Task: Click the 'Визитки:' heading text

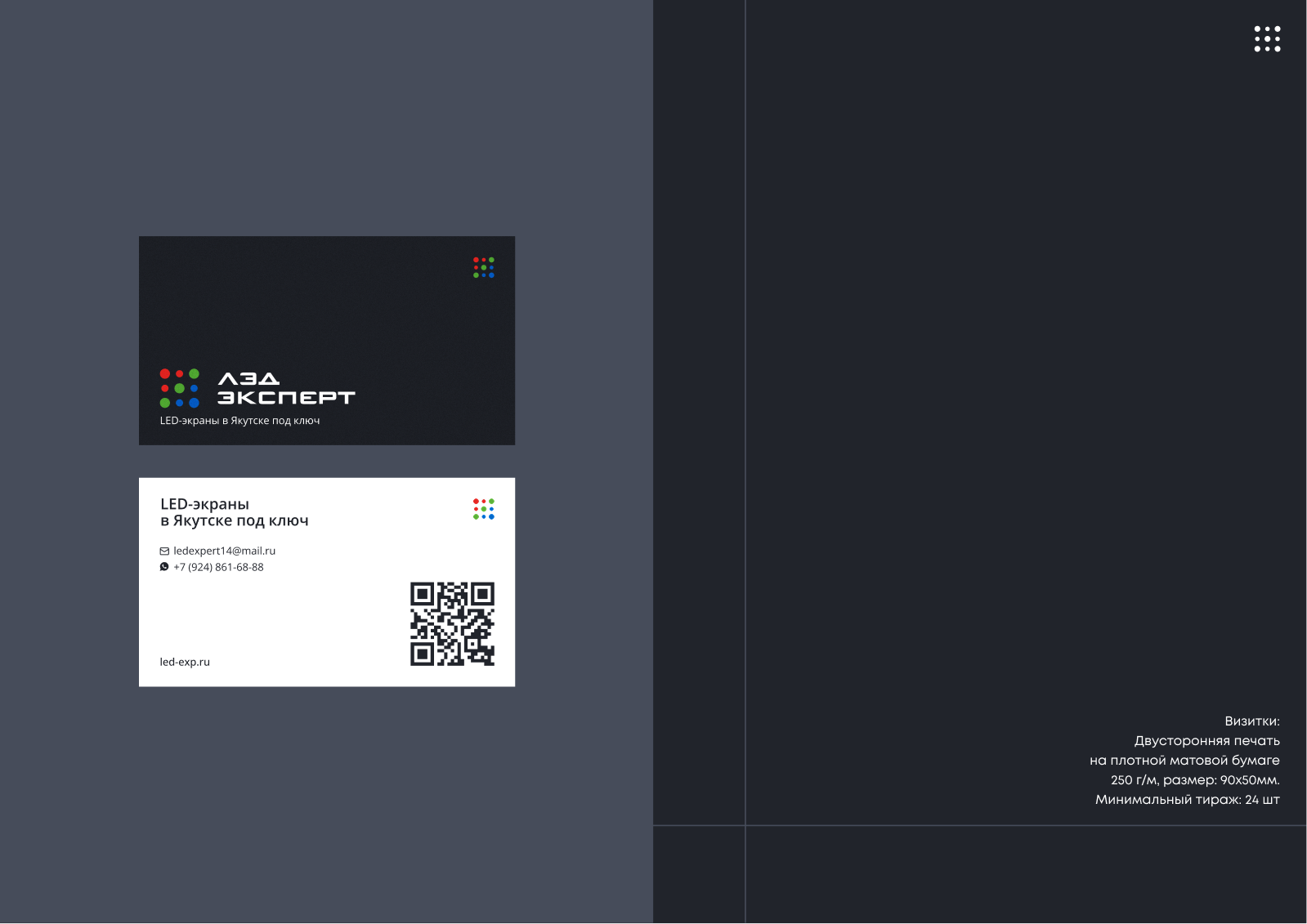Action: (x=1251, y=721)
